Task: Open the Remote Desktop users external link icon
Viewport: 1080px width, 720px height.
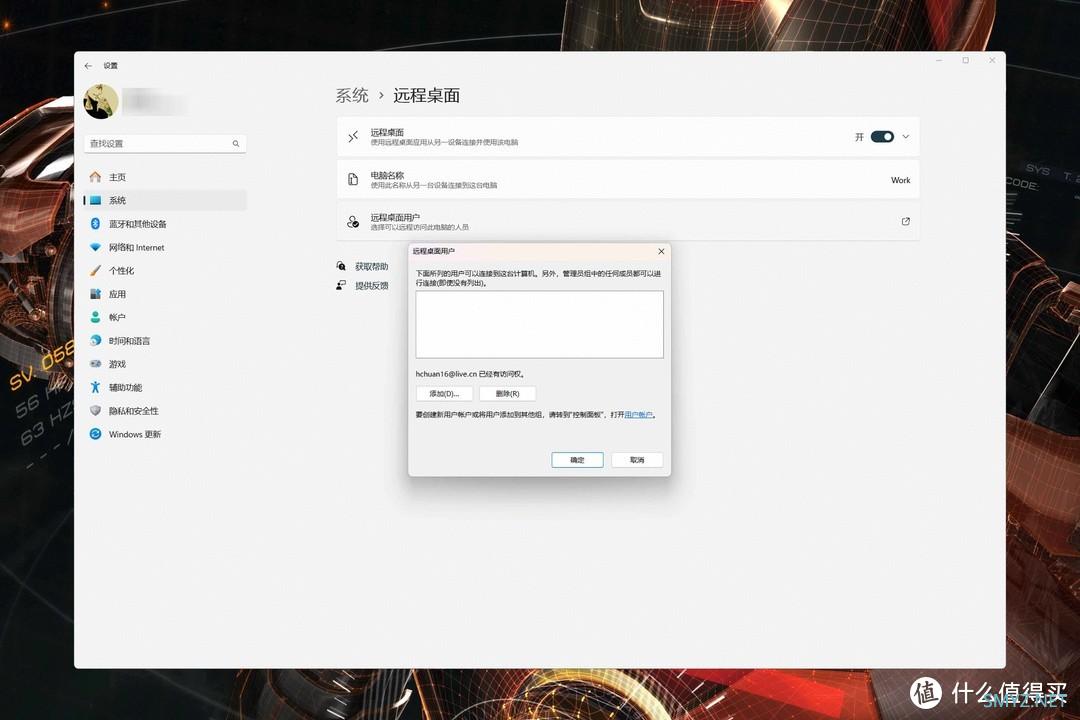Action: click(906, 221)
